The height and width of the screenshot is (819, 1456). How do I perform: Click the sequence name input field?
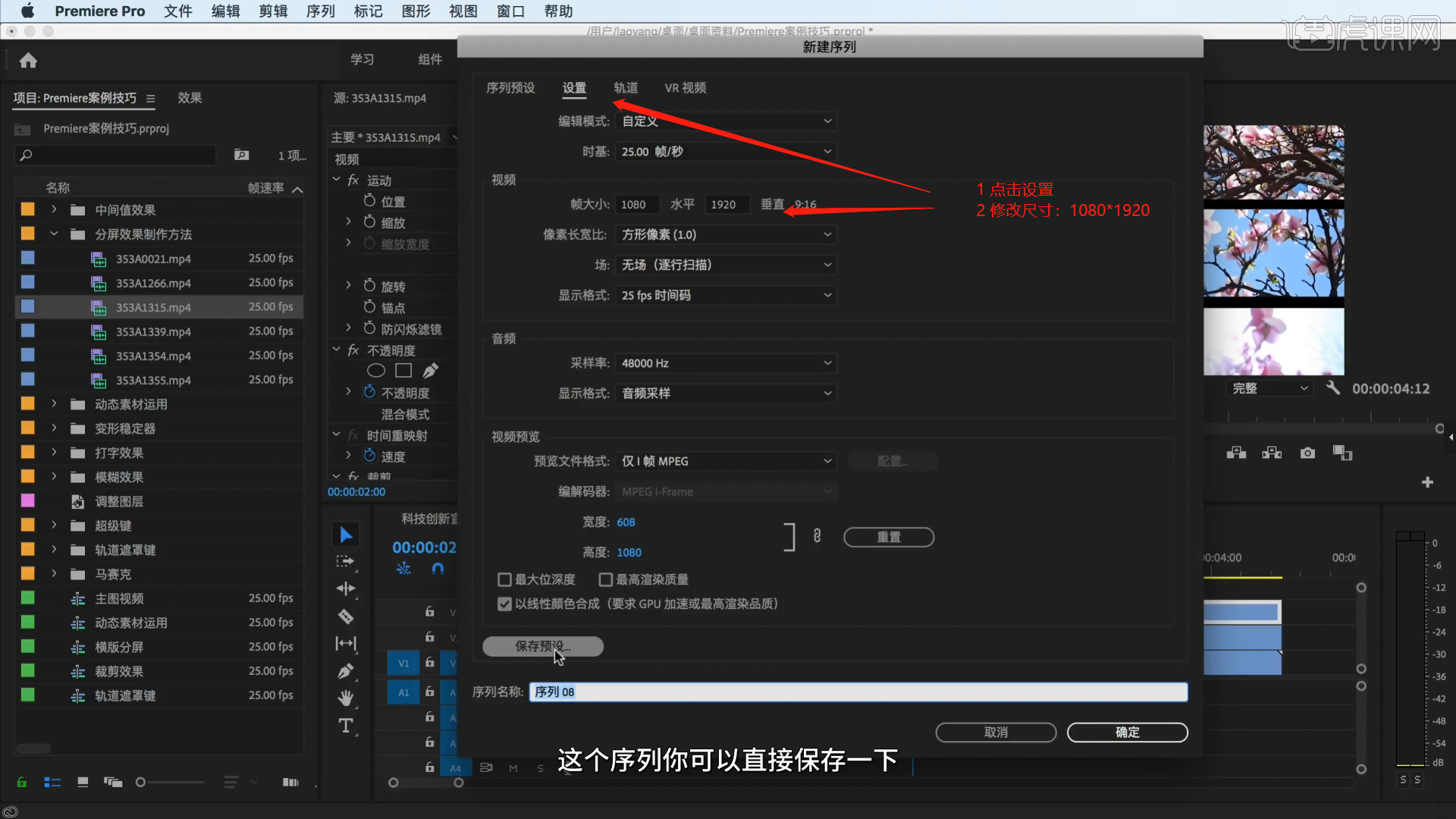click(858, 692)
